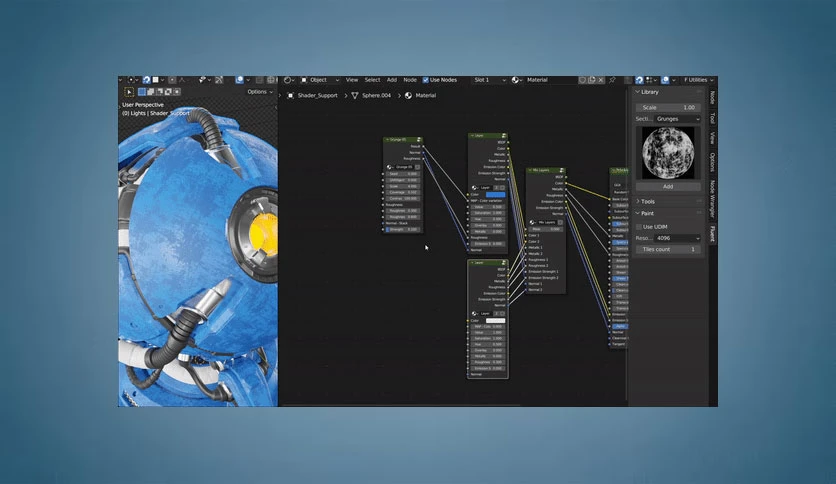836x484 pixels.
Task: Open the Grunge 05 node-tree browse icon
Action: pos(389,167)
